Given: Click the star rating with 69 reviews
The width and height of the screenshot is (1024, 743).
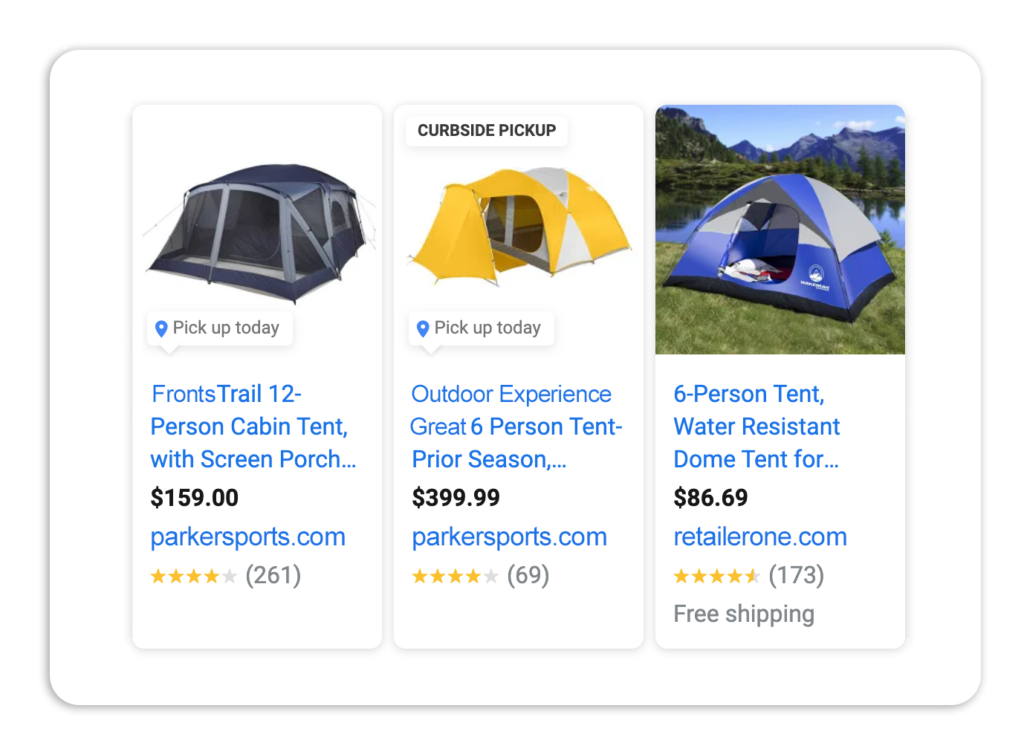Looking at the screenshot, I should [x=455, y=576].
